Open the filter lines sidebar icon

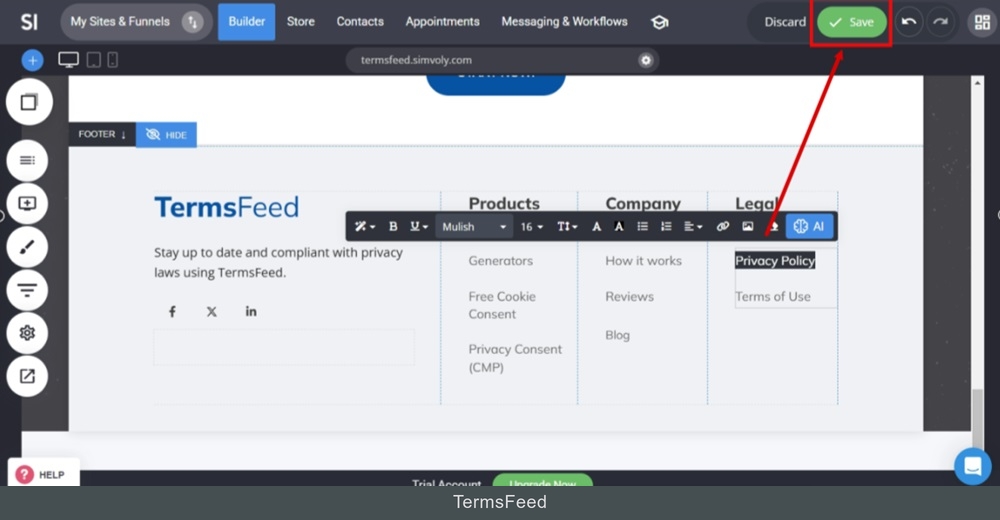tap(27, 290)
